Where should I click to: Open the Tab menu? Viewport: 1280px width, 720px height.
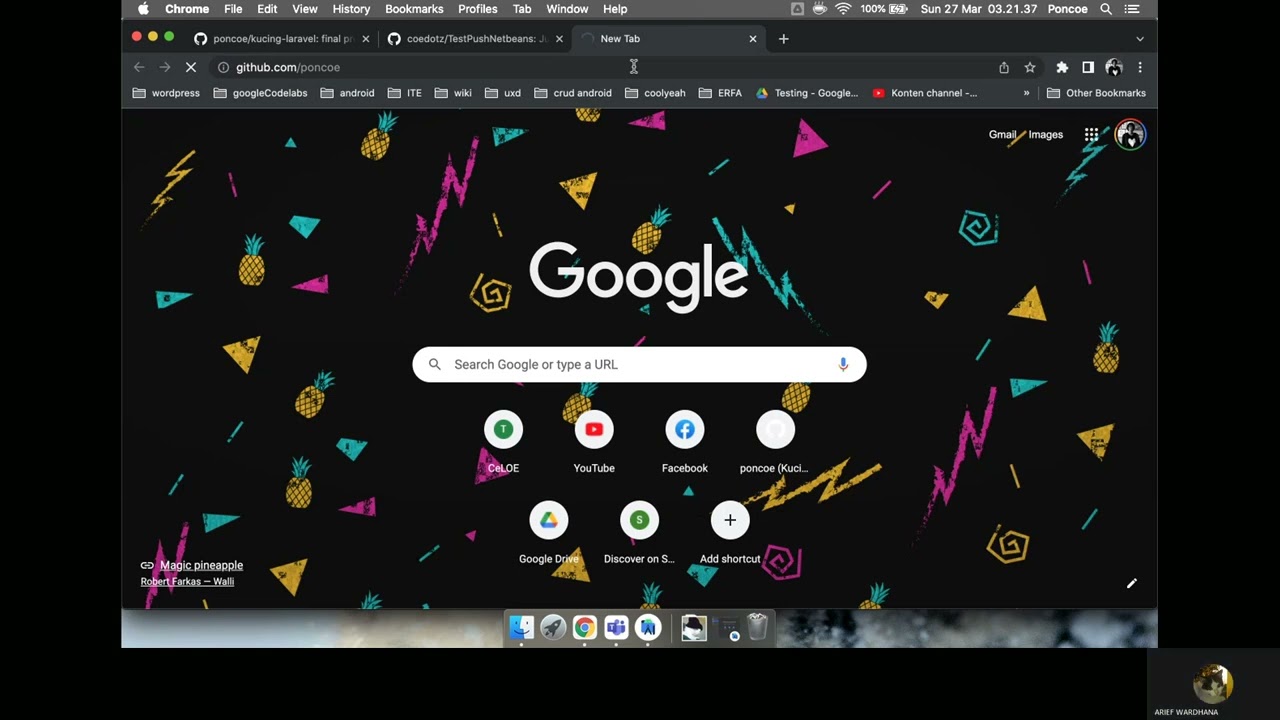pos(522,9)
